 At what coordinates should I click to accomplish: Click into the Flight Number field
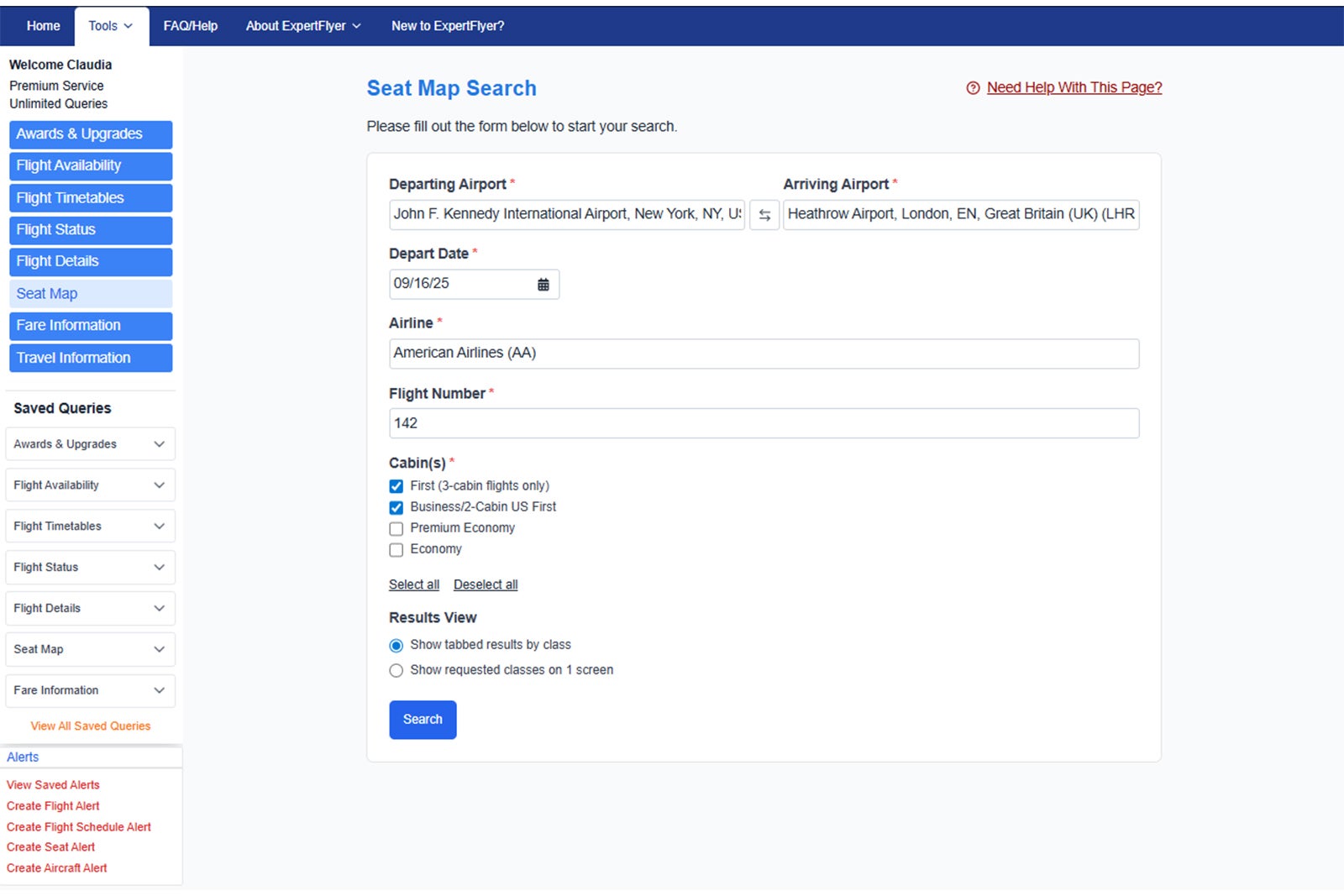click(x=764, y=423)
